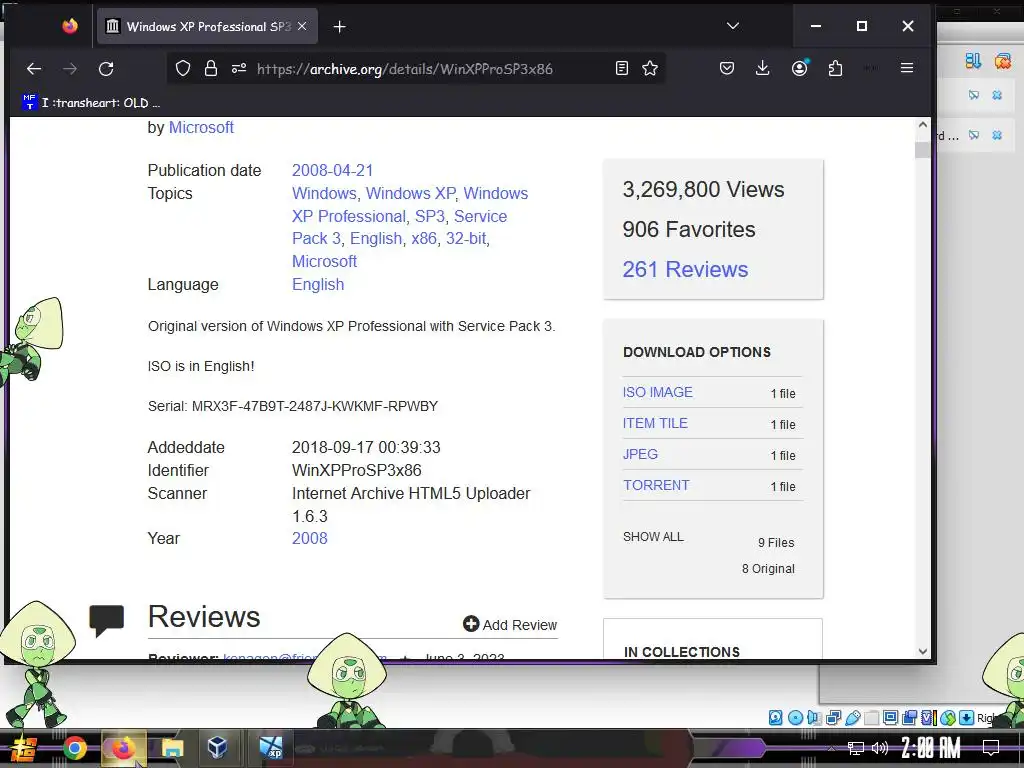Open the Microsoft creator link

pos(201,127)
